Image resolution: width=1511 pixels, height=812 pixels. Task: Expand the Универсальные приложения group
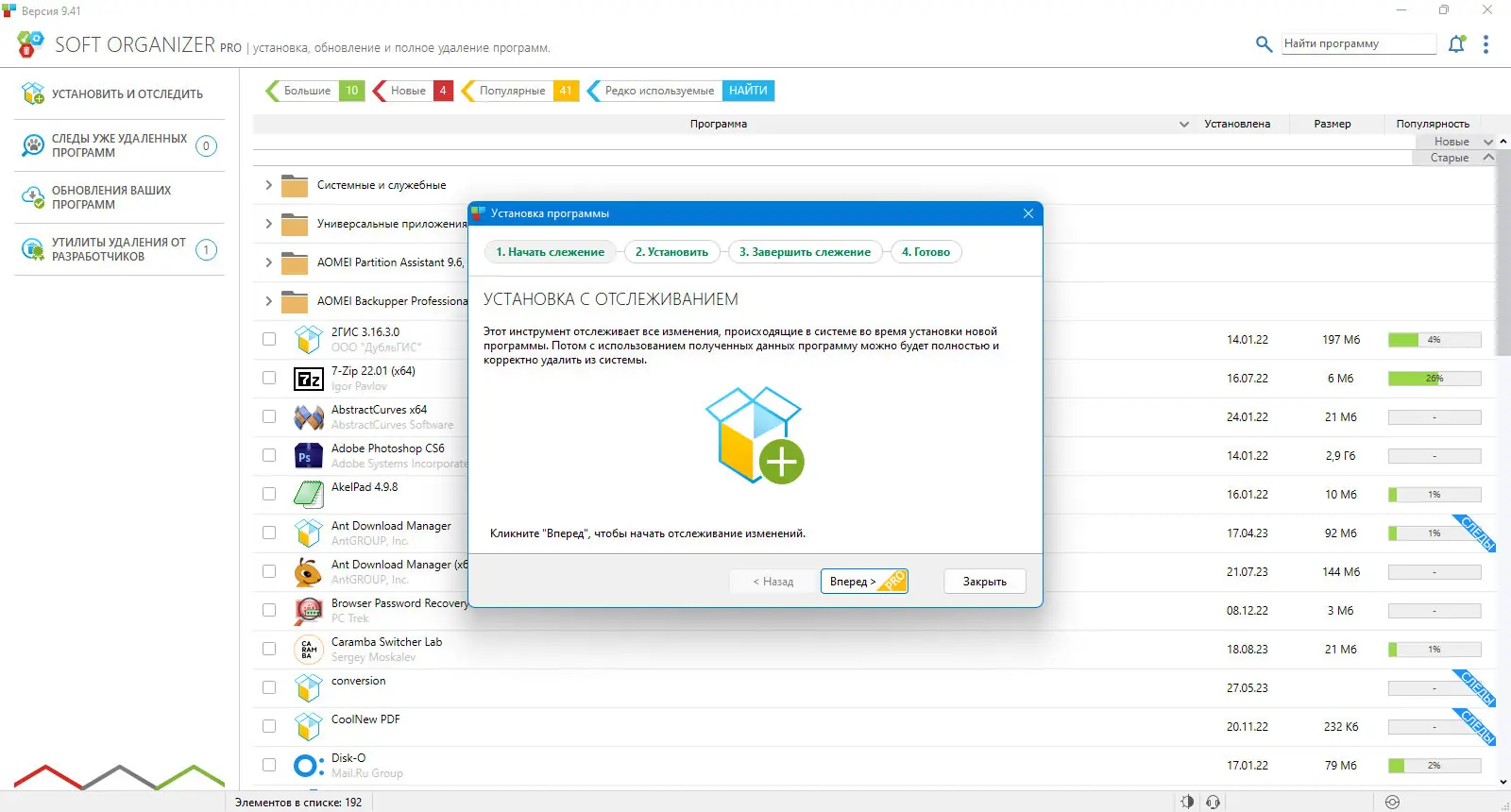(x=268, y=224)
